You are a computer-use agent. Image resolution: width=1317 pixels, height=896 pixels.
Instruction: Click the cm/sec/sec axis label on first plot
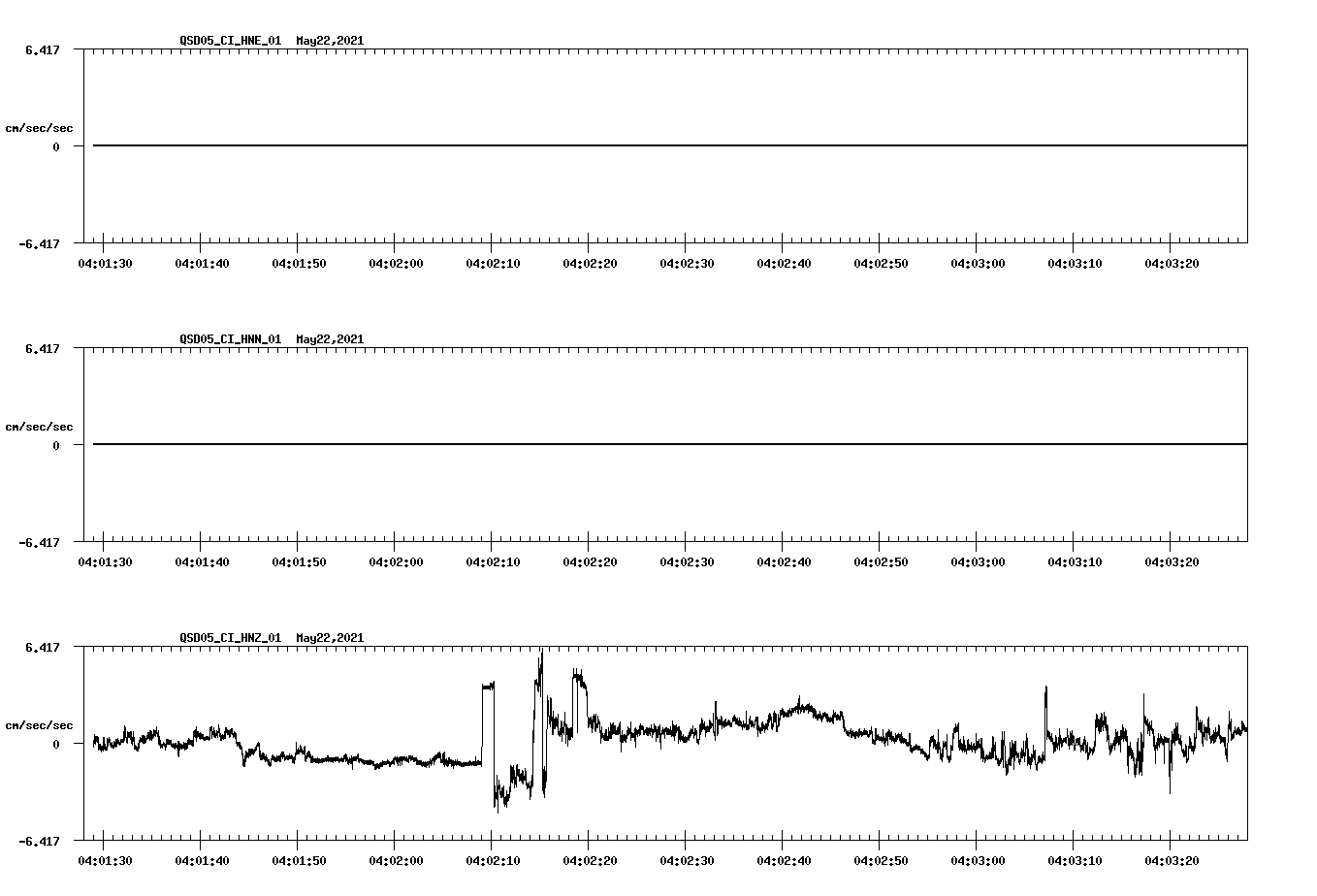[40, 127]
